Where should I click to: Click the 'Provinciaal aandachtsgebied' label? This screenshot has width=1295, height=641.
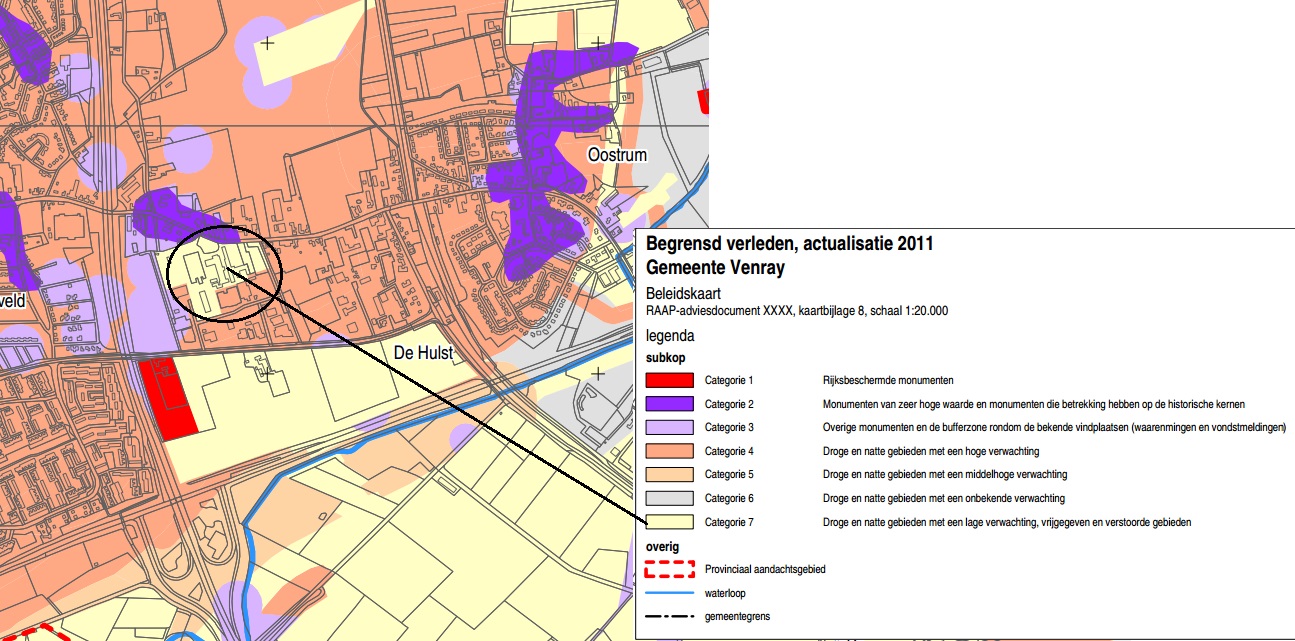pyautogui.click(x=765, y=569)
